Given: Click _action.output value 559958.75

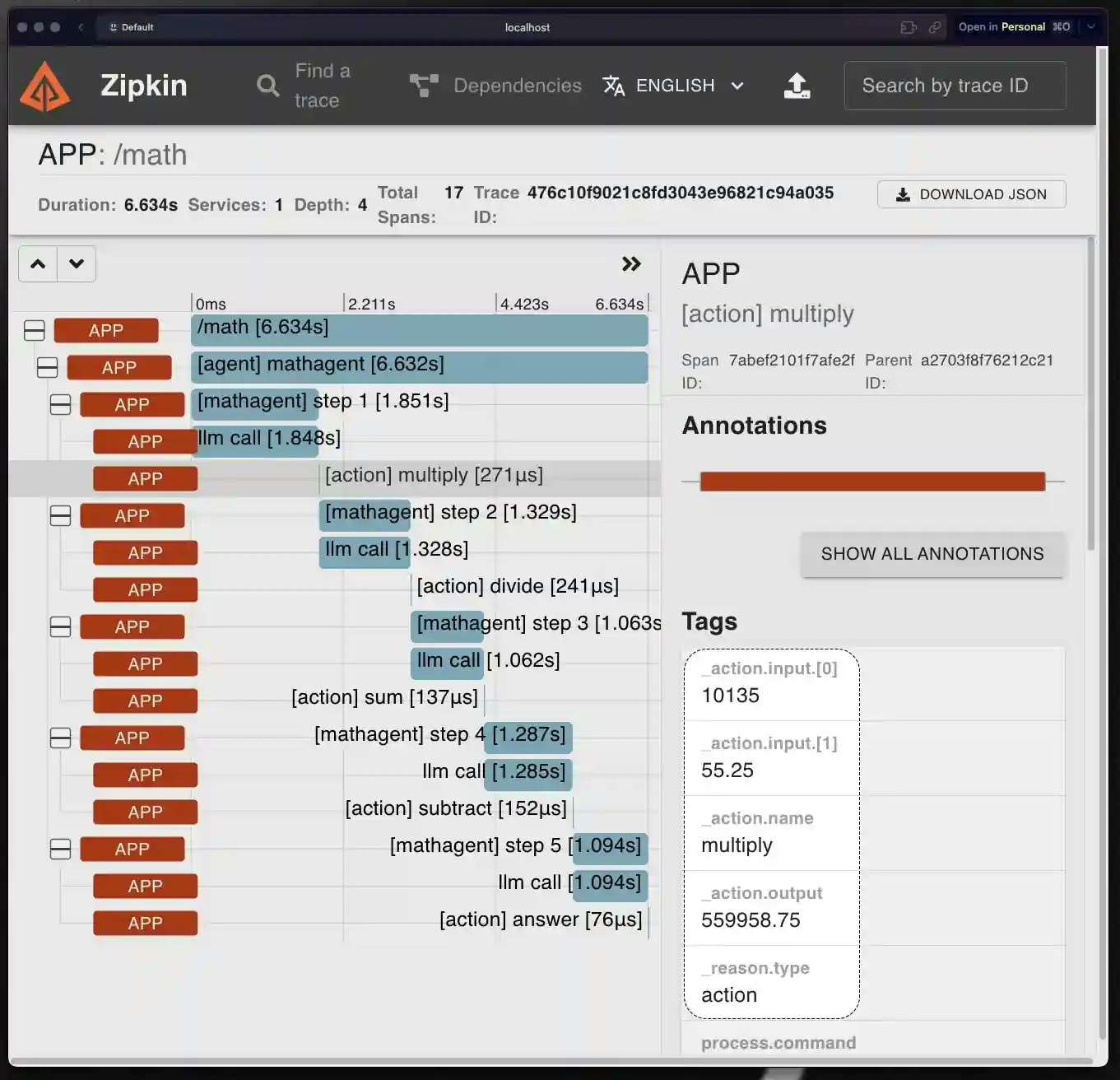Looking at the screenshot, I should (751, 920).
